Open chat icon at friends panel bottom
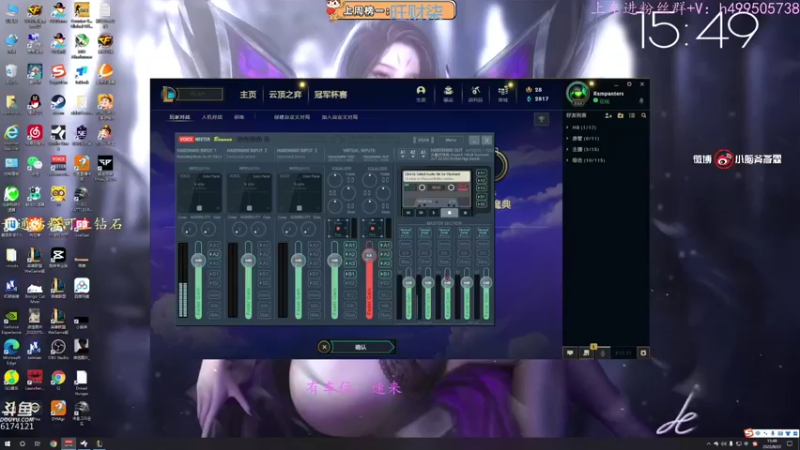This screenshot has width=800, height=450. point(570,353)
